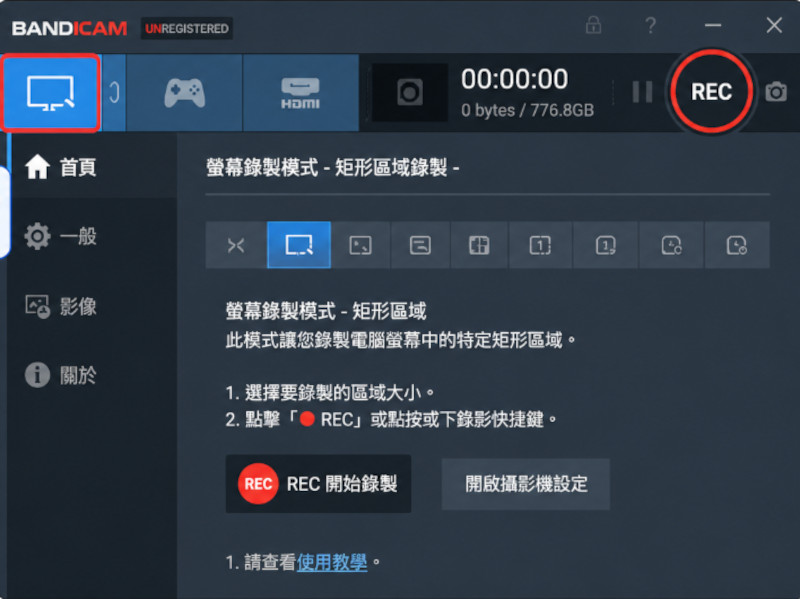This screenshot has width=800, height=599.
Task: Switch to HDMI device recording mode
Action: [x=301, y=93]
